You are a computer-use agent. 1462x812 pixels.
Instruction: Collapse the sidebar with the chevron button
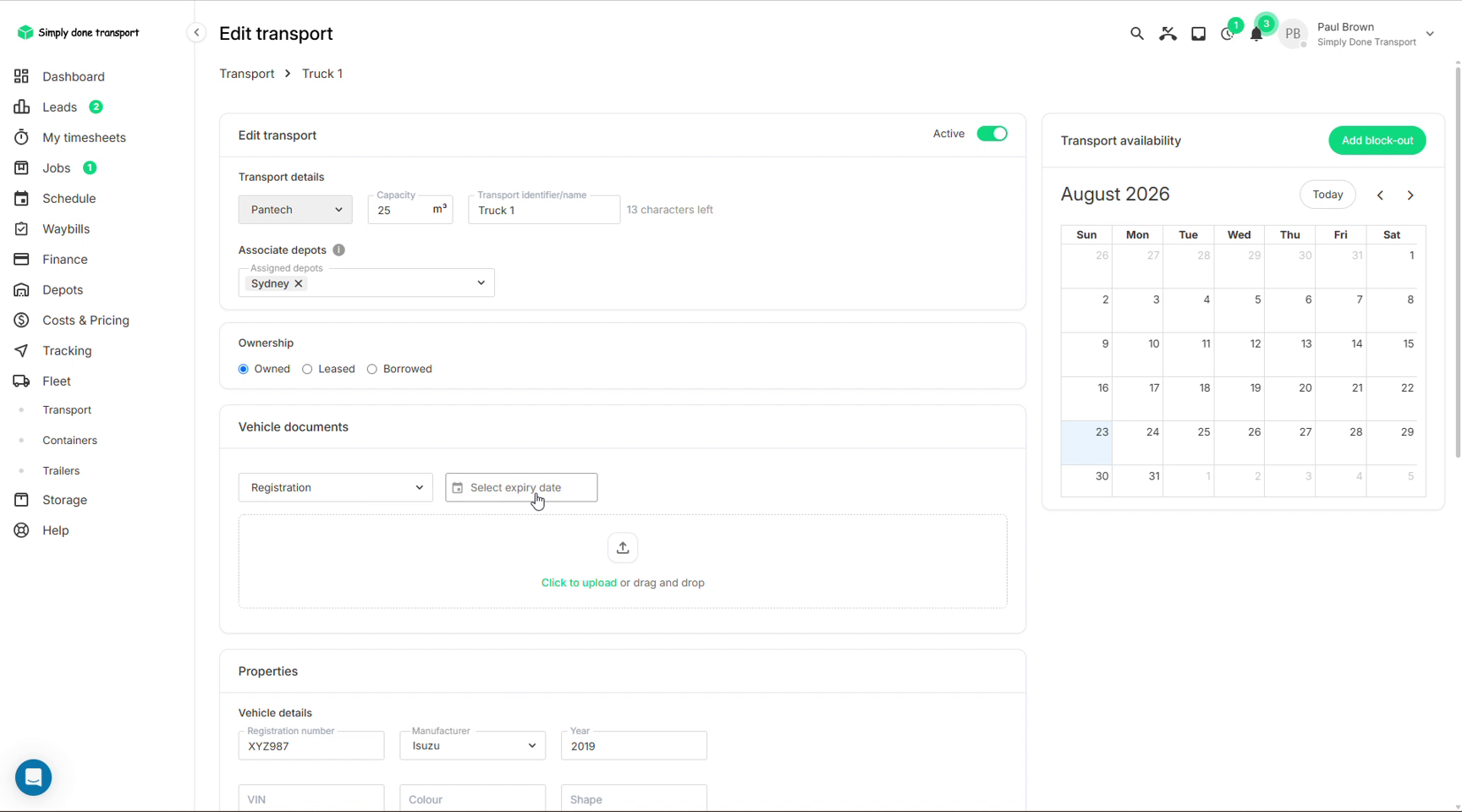point(196,32)
